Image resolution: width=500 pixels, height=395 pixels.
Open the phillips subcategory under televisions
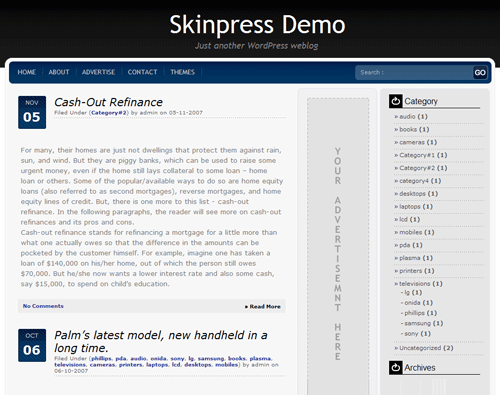click(x=414, y=313)
